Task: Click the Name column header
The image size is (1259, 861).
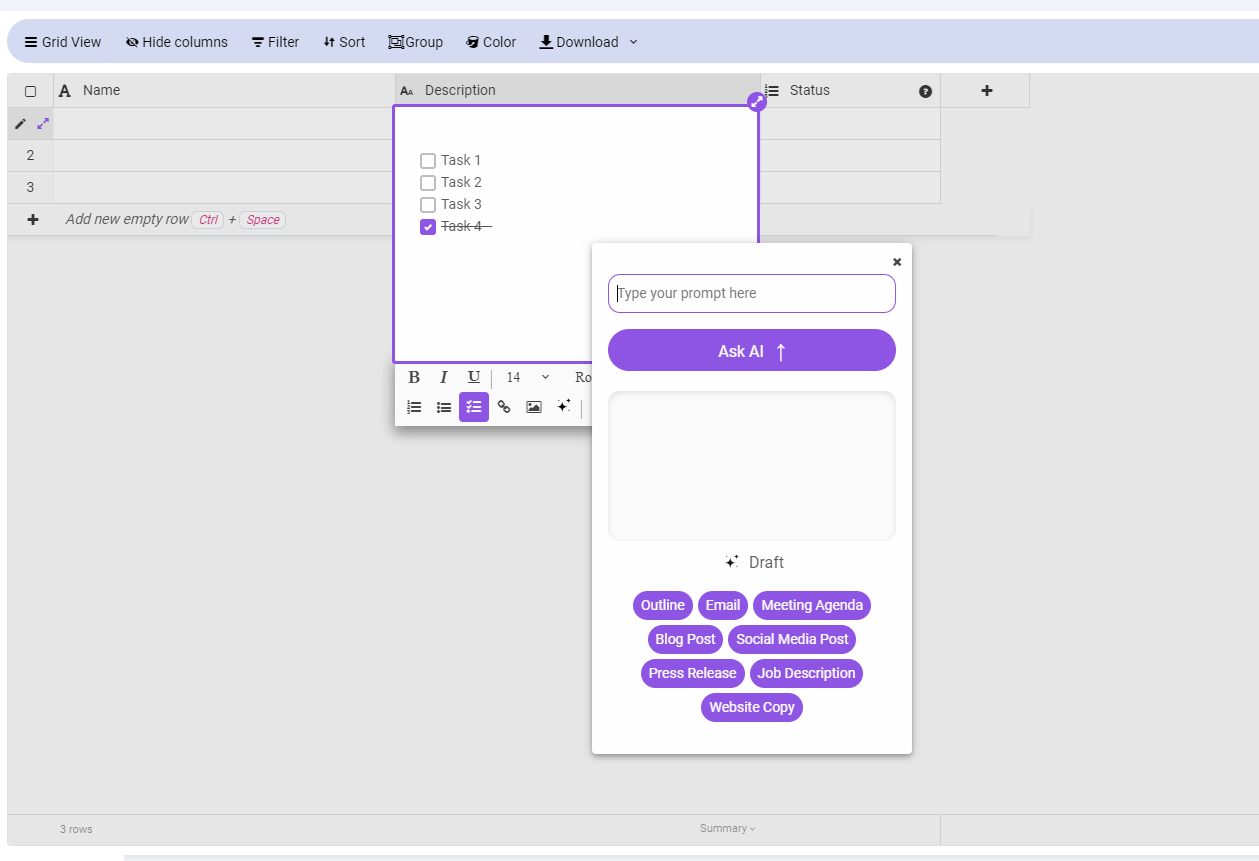Action: pyautogui.click(x=225, y=90)
